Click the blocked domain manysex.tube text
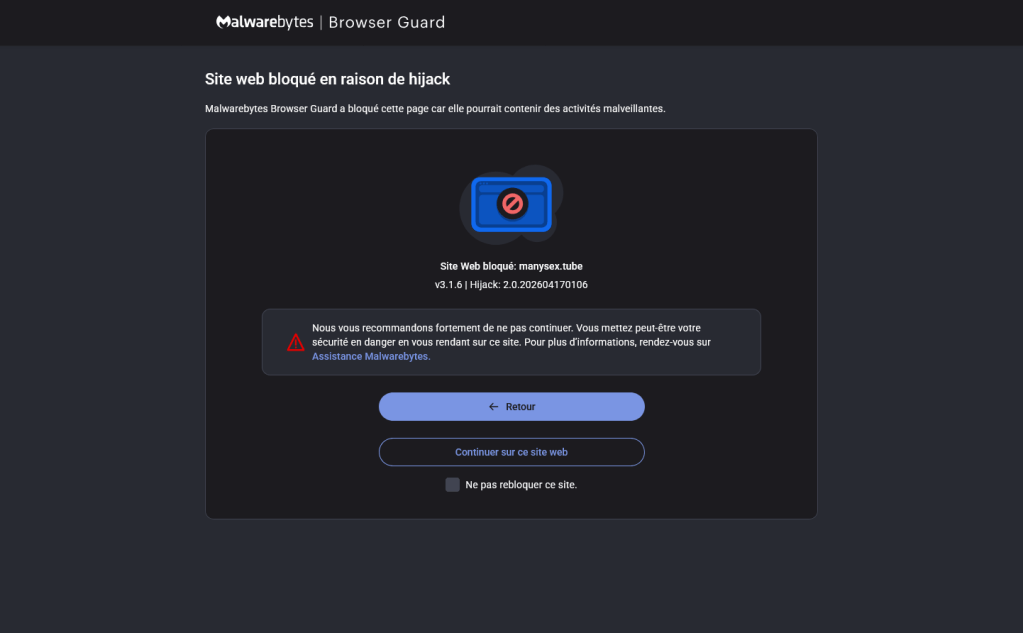1023x633 pixels. [551, 266]
